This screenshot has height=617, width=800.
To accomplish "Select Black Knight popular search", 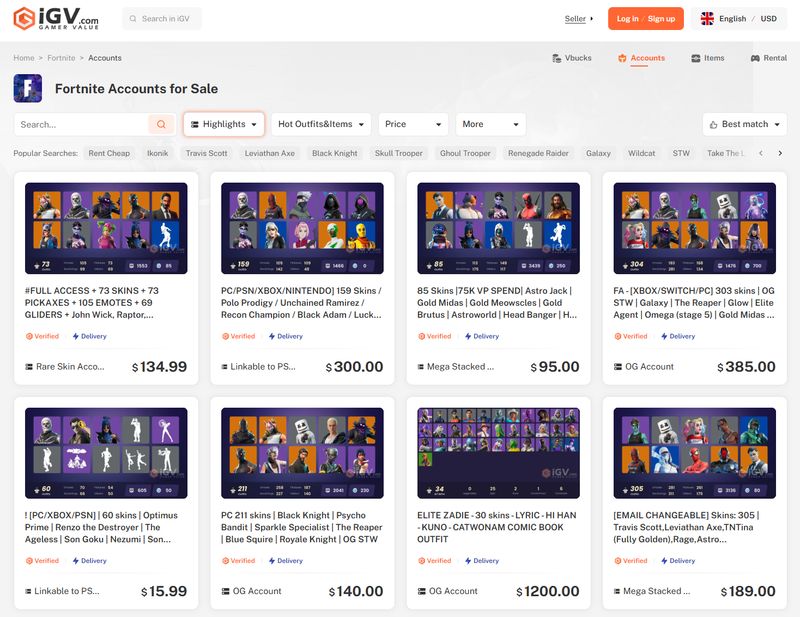I will 335,153.
